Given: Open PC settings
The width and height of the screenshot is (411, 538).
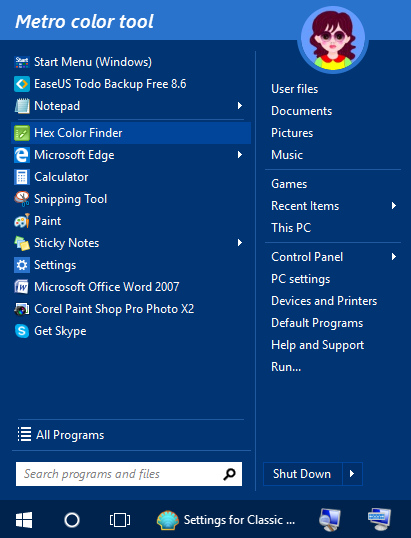Looking at the screenshot, I should click(x=301, y=279).
